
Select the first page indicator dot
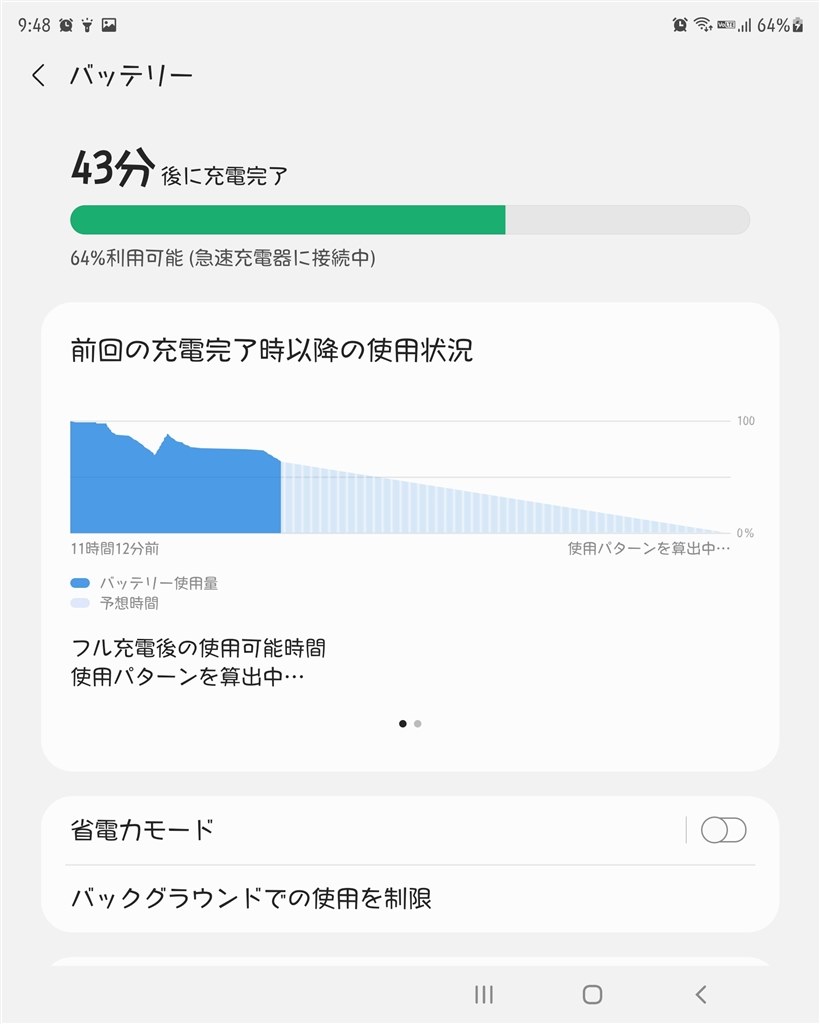point(404,723)
